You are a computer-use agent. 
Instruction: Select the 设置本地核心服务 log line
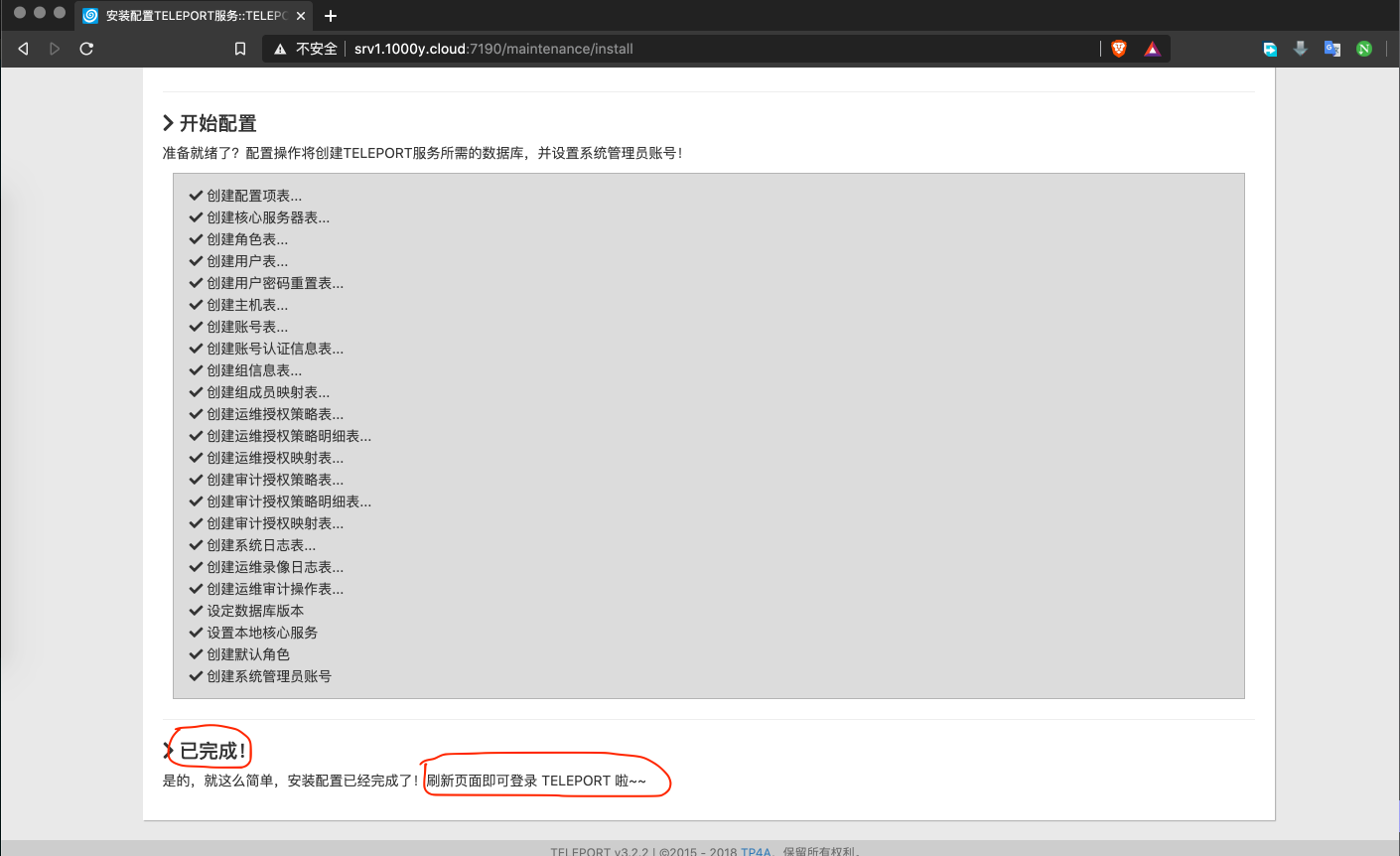pyautogui.click(x=253, y=633)
